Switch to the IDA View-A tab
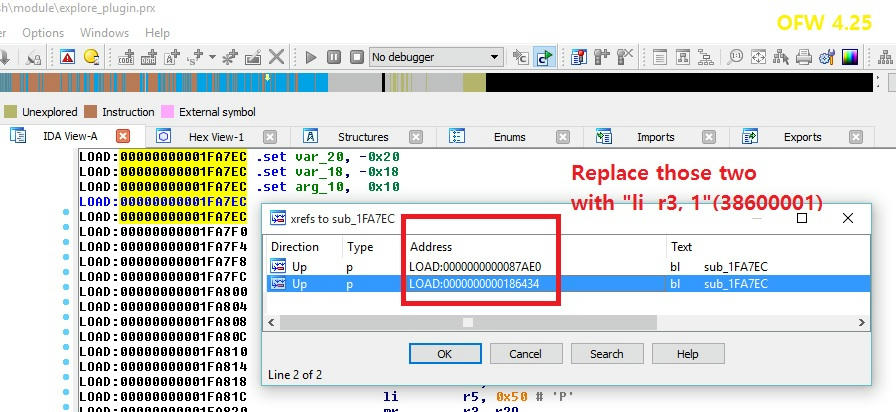Viewport: 896px width, 412px height. pyautogui.click(x=70, y=137)
